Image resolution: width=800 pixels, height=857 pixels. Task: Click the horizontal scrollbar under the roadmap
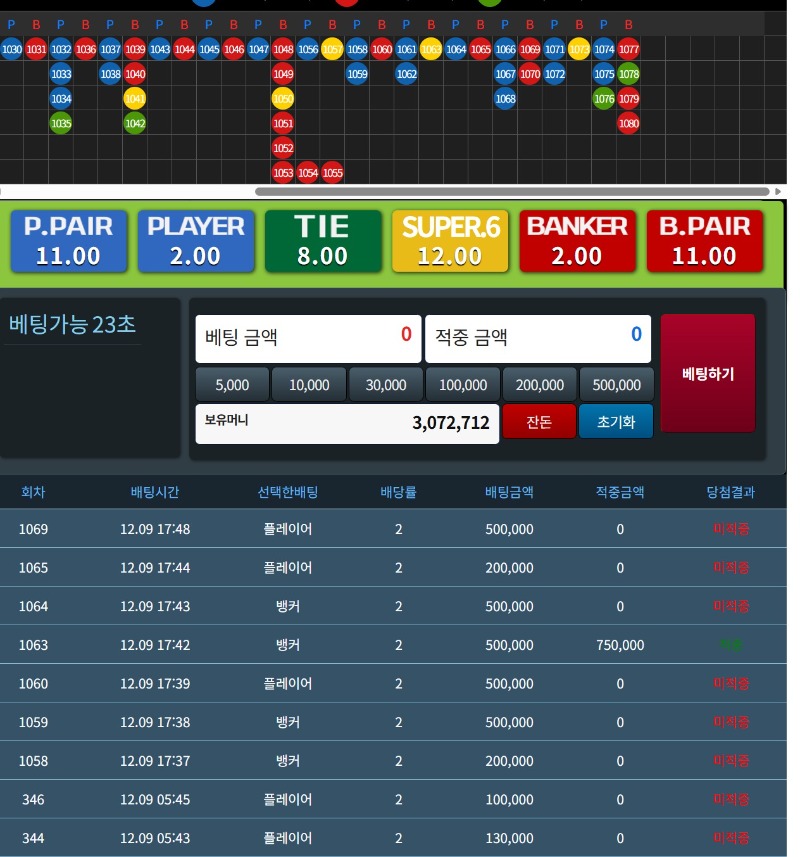[x=512, y=191]
